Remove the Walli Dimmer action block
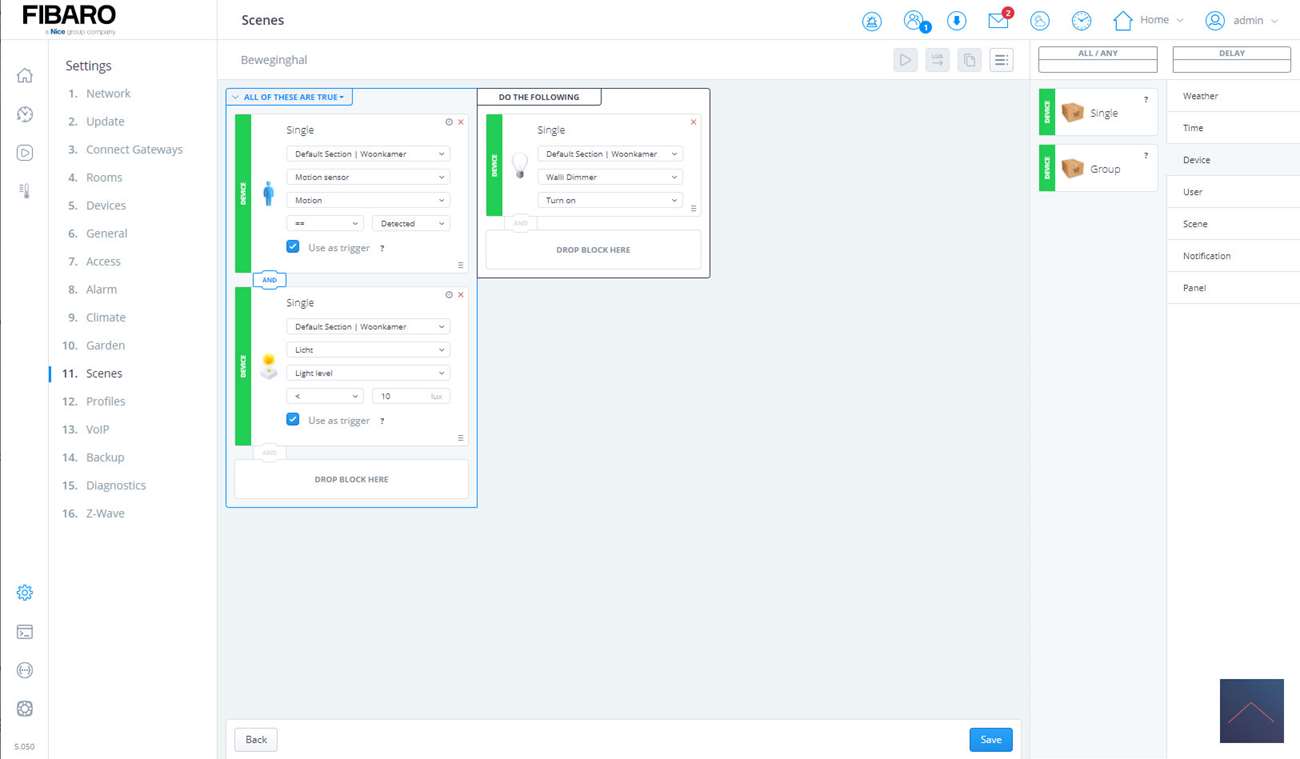This screenshot has width=1300, height=759. click(x=693, y=122)
